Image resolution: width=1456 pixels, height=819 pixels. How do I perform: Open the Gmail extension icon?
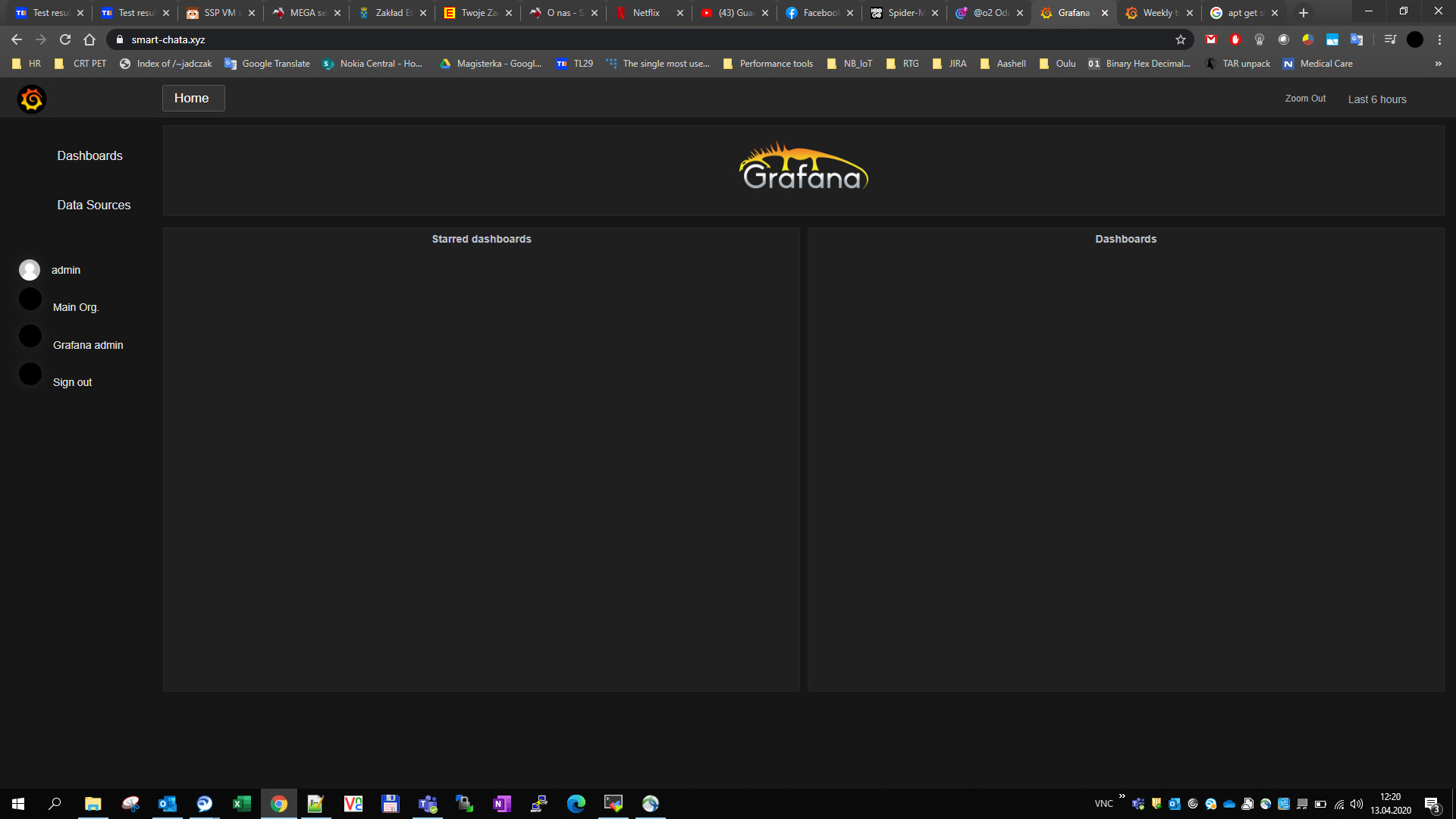1211,39
